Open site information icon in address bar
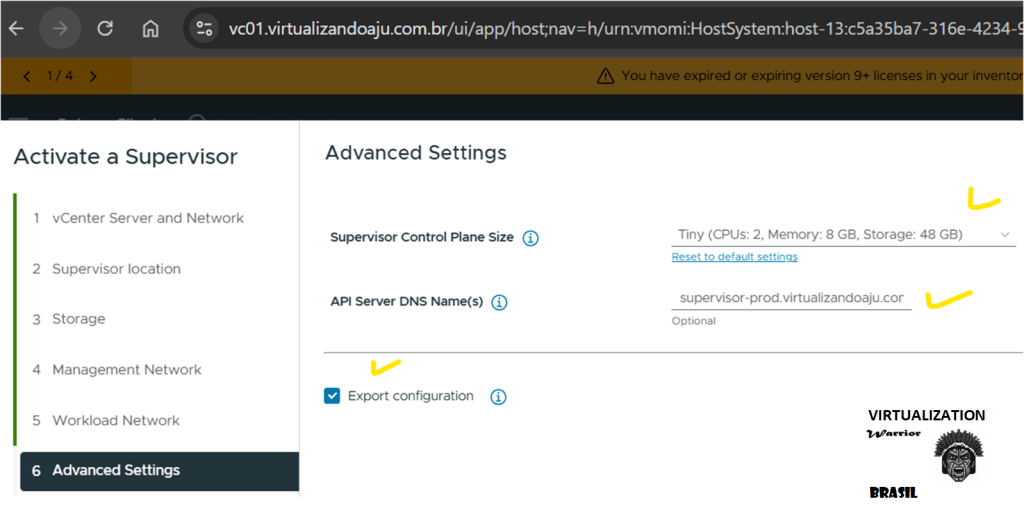This screenshot has width=1024, height=508. (x=204, y=28)
